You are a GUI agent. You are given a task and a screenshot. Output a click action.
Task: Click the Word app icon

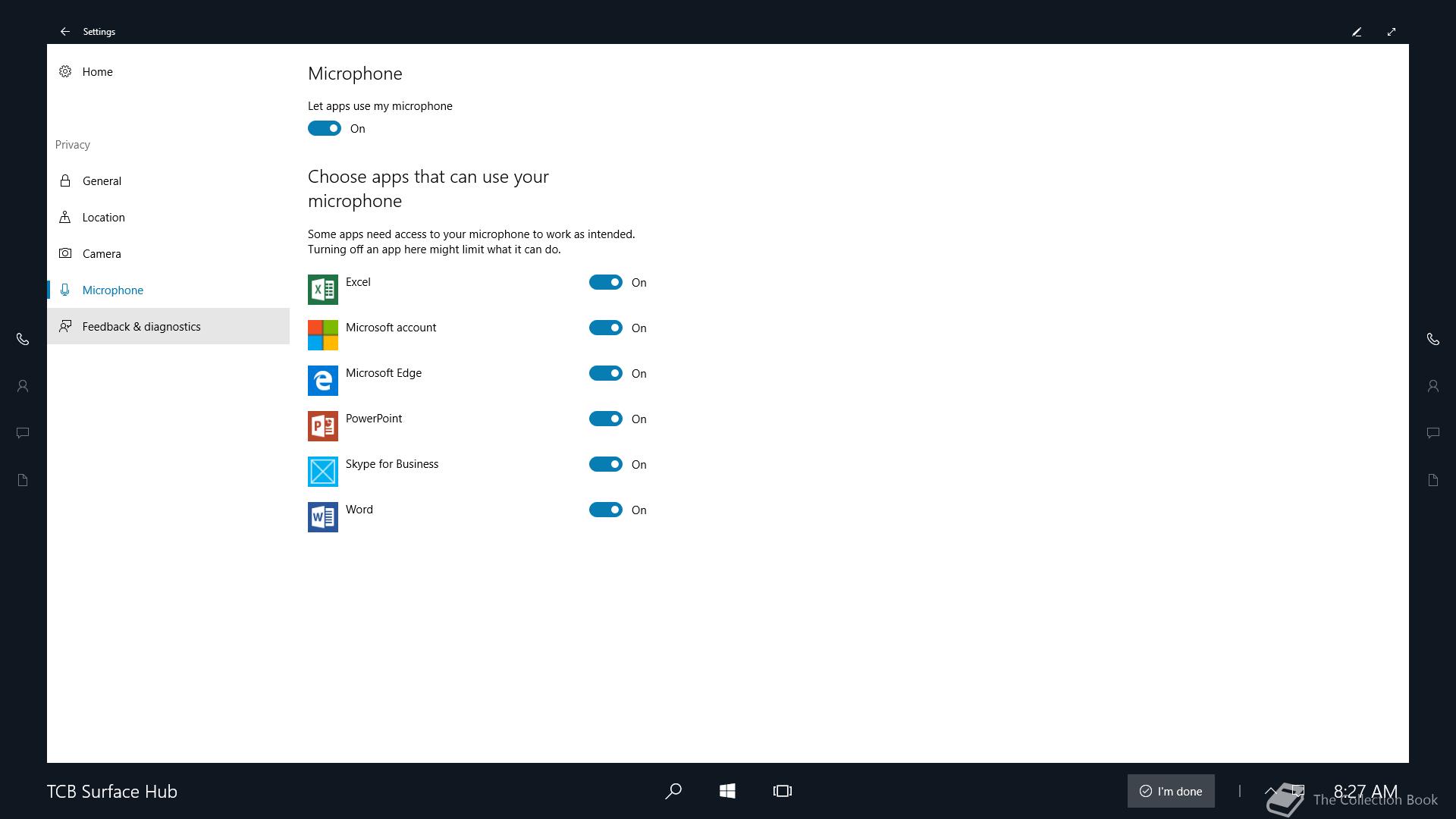[323, 517]
